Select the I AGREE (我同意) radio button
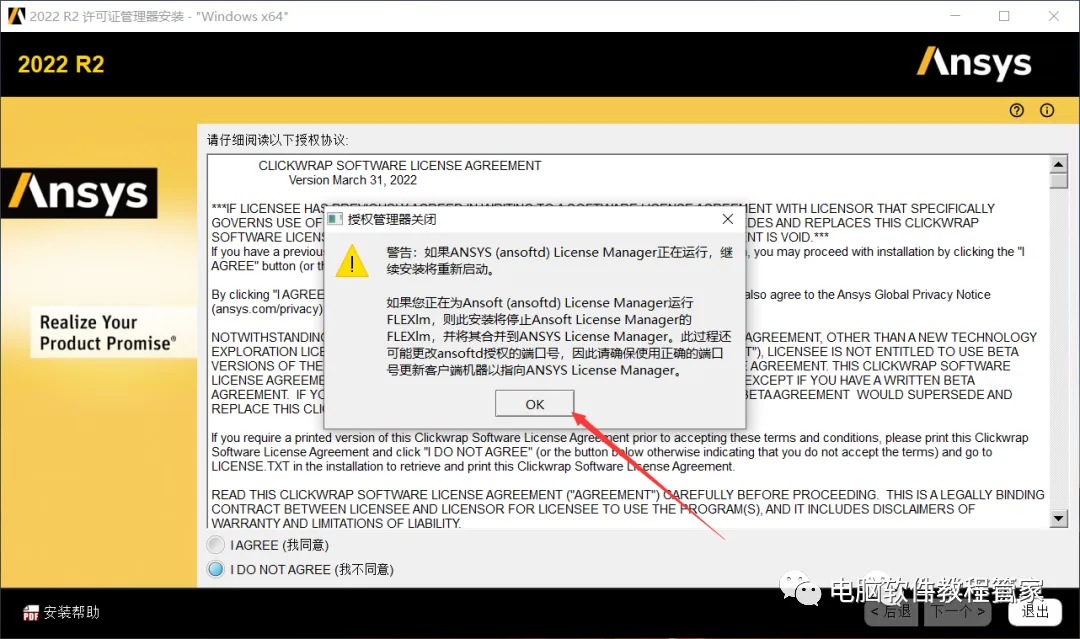The height and width of the screenshot is (639, 1080). pyautogui.click(x=216, y=545)
